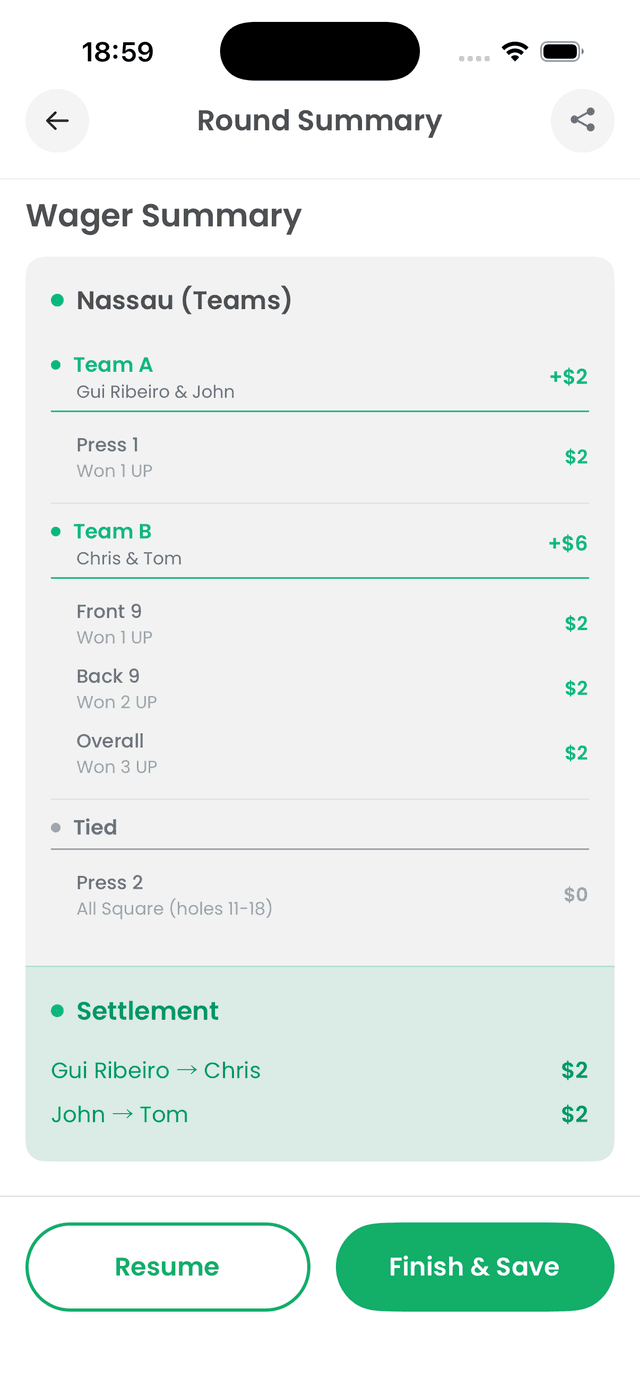Screen dimensions: 640x1391
Task: Tap the back arrow icon
Action: [x=57, y=120]
